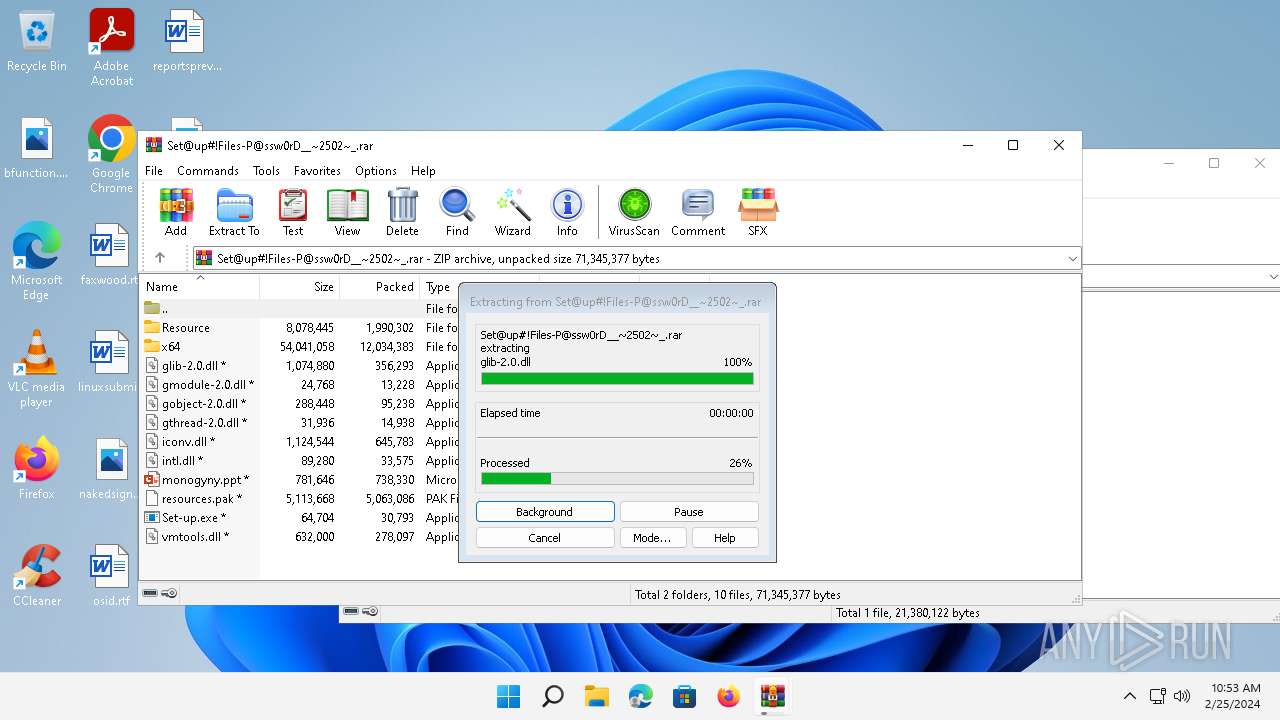
Task: Open the Find tool
Action: [x=457, y=212]
